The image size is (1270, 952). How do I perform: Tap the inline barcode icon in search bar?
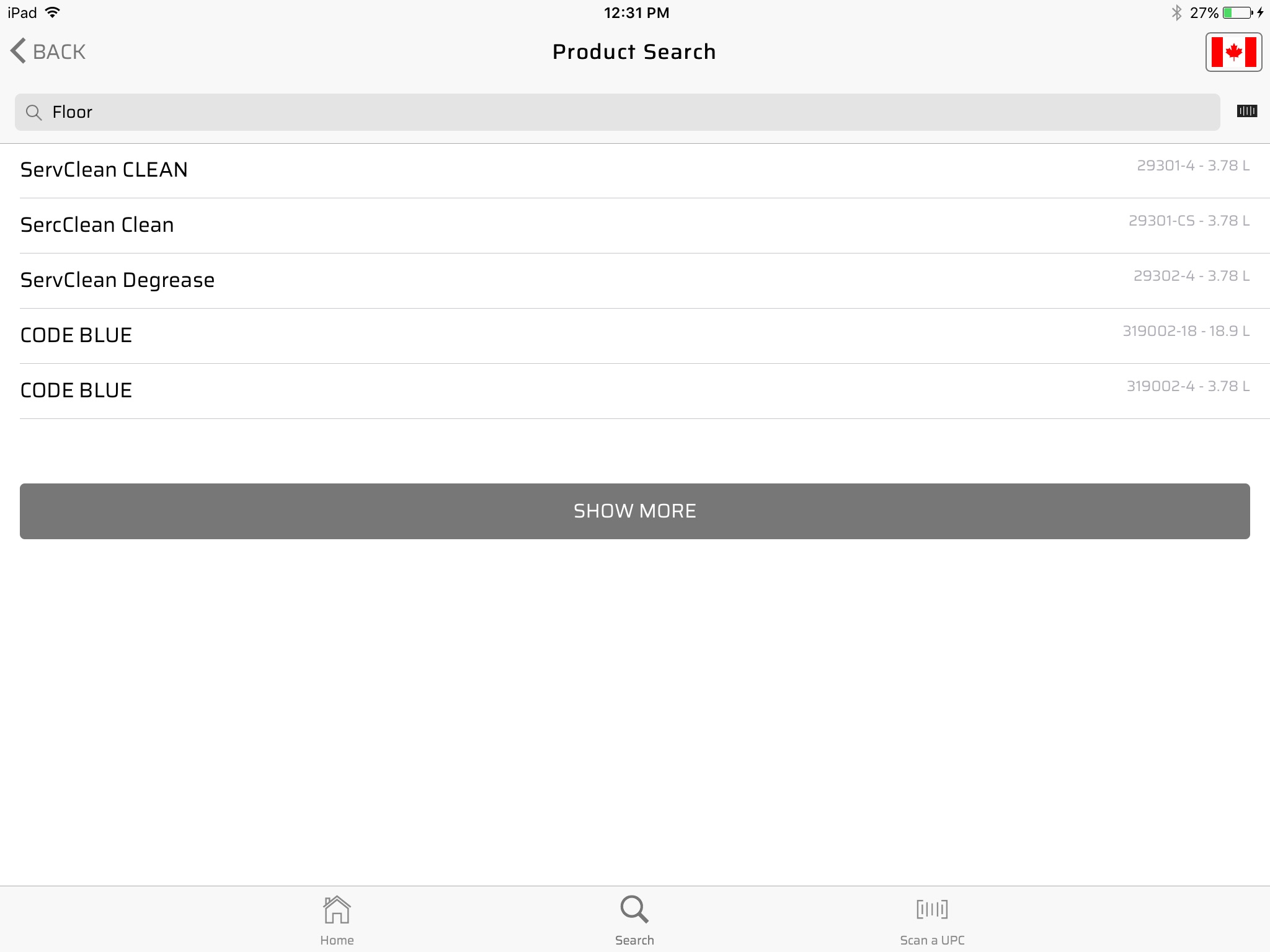coord(1247,111)
